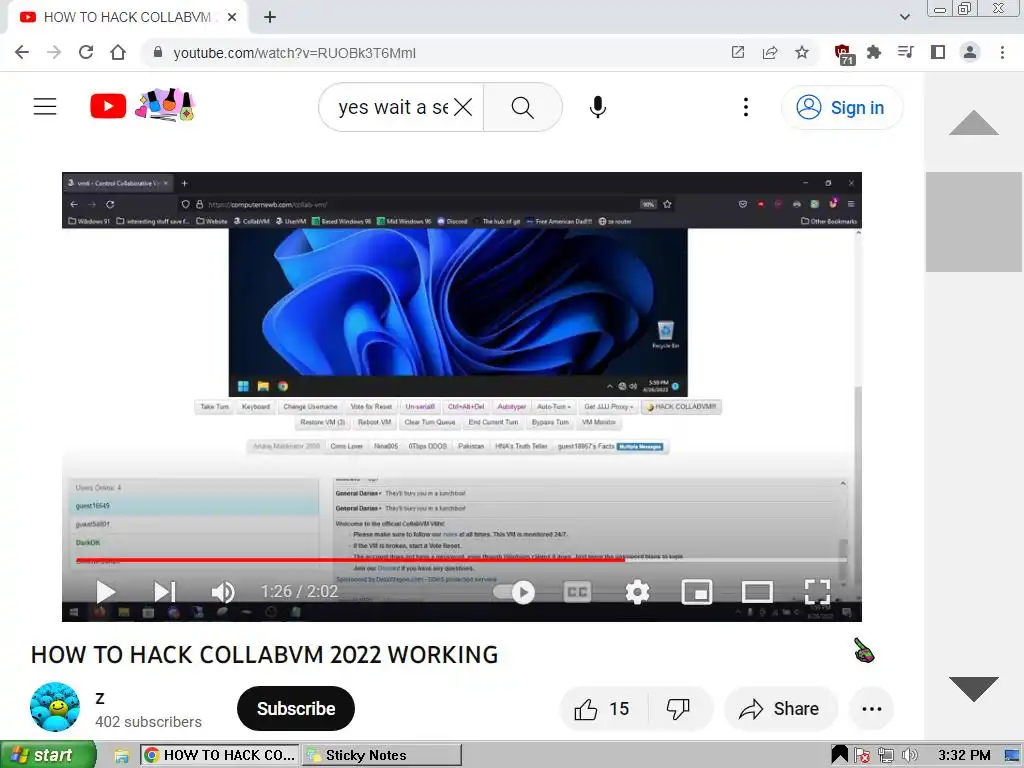
Task: Search with your voice microphone
Action: tap(598, 107)
